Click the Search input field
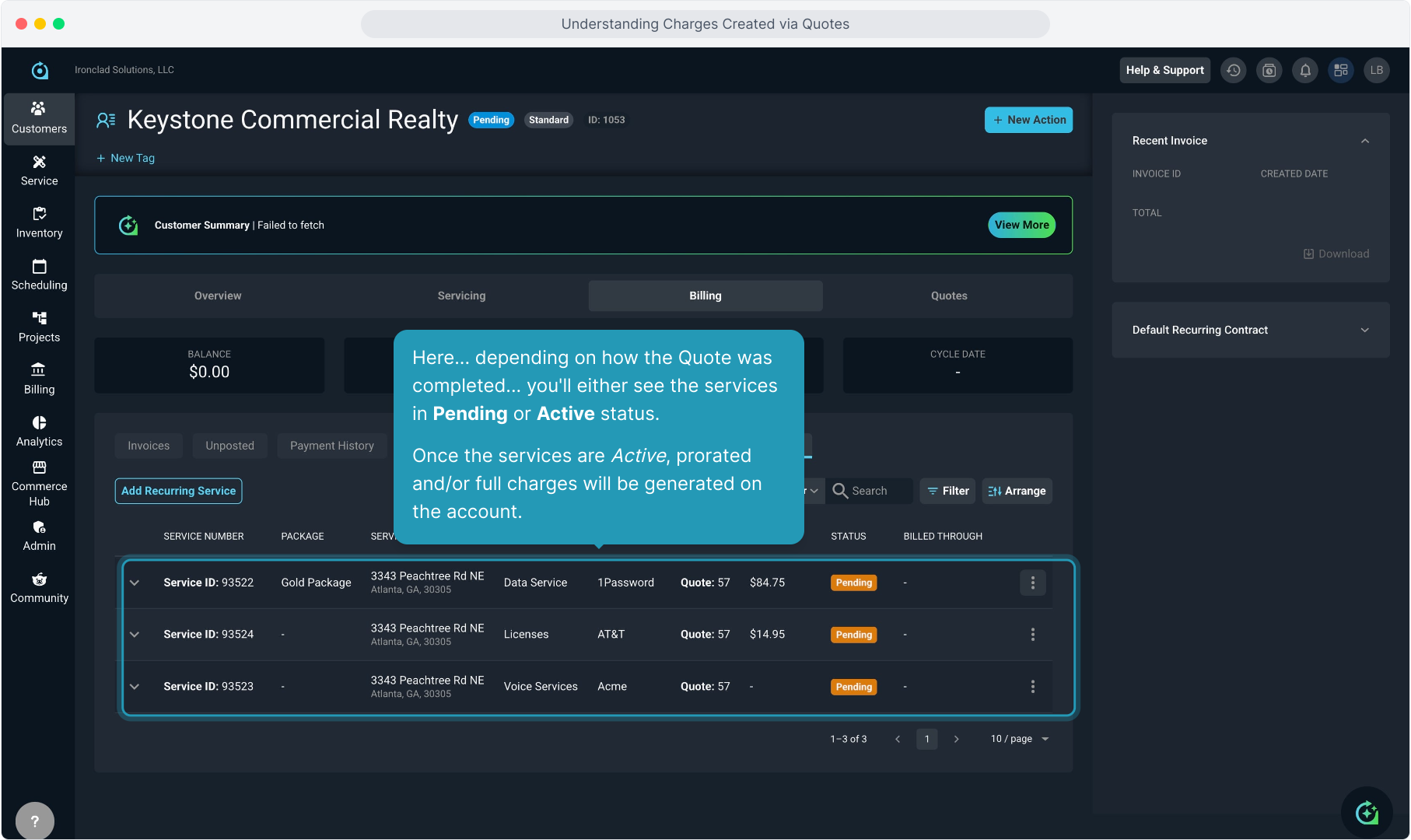 coord(870,491)
